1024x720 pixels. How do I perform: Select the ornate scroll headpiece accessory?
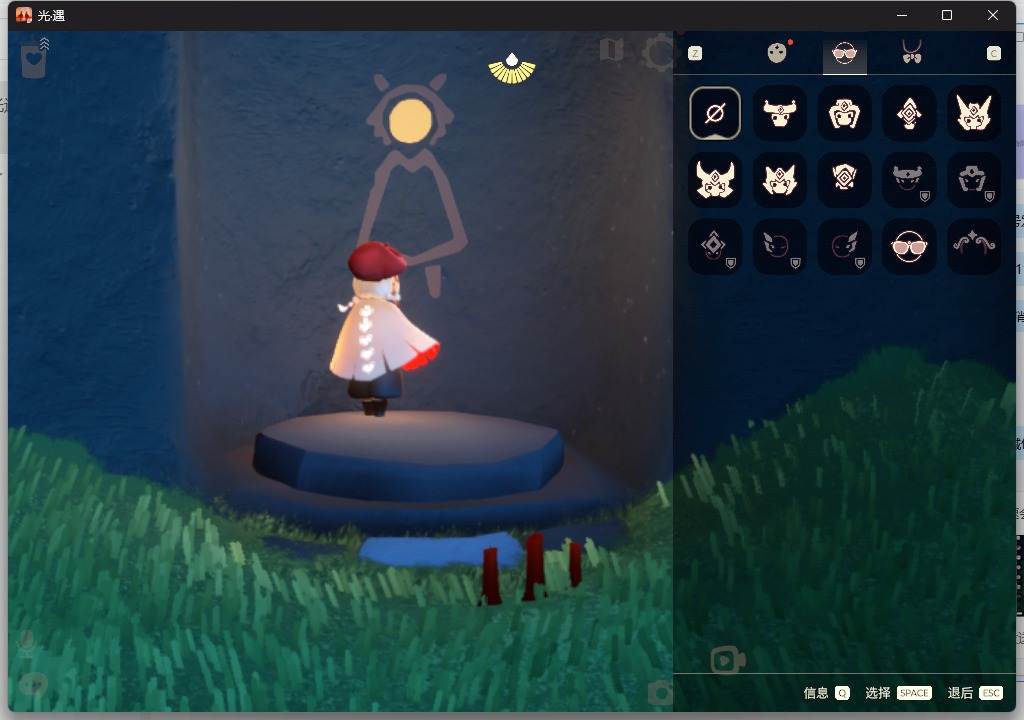click(974, 246)
